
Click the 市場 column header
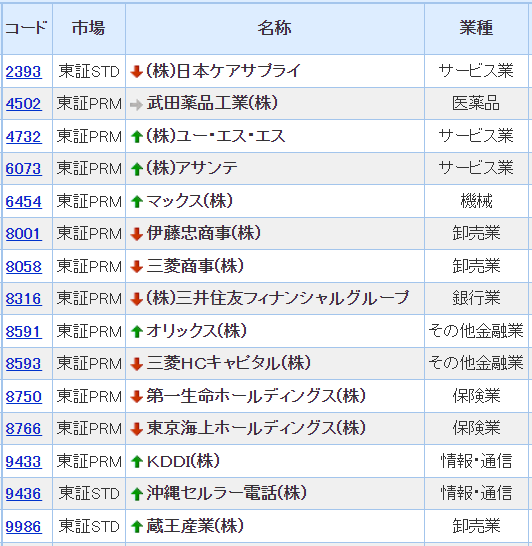tap(89, 29)
